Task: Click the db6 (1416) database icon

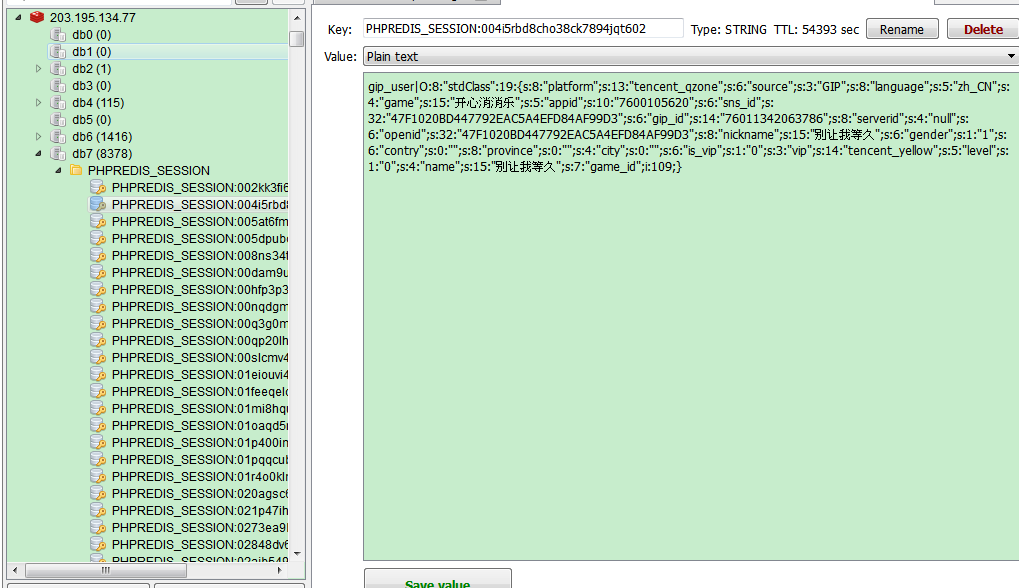Action: [58, 136]
